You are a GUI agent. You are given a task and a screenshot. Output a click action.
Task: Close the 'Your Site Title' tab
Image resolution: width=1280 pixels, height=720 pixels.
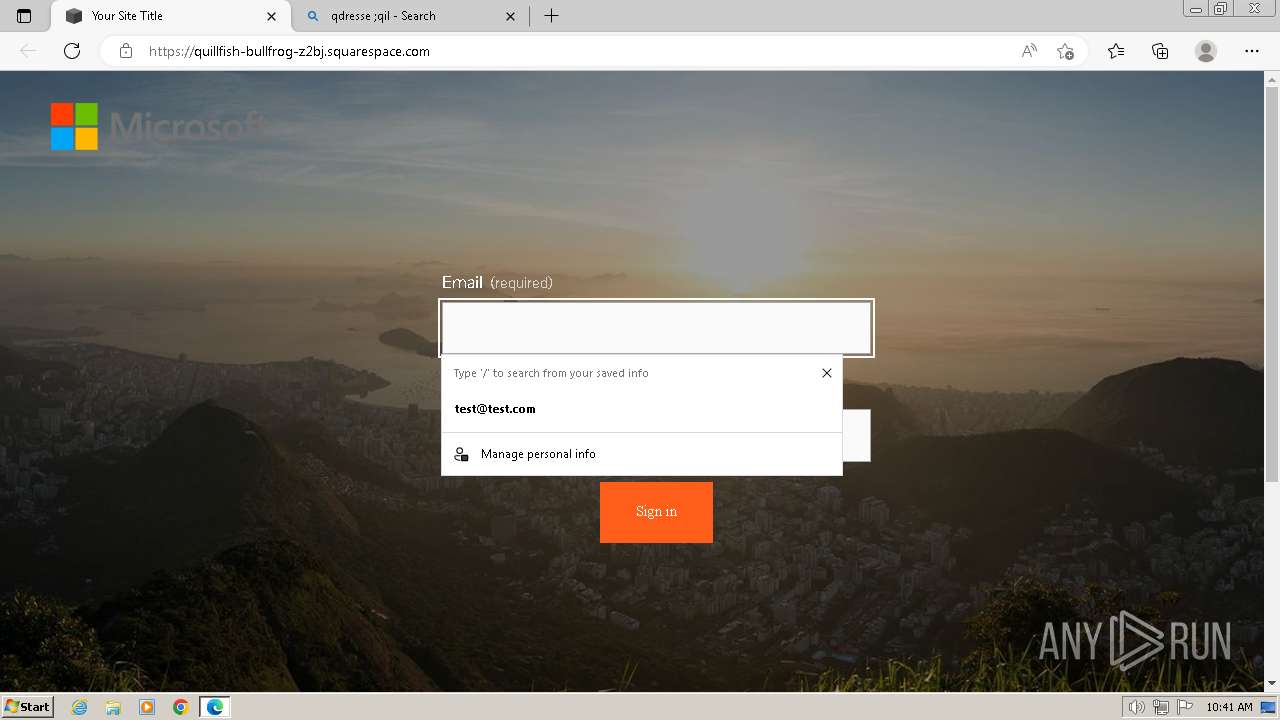(x=272, y=16)
